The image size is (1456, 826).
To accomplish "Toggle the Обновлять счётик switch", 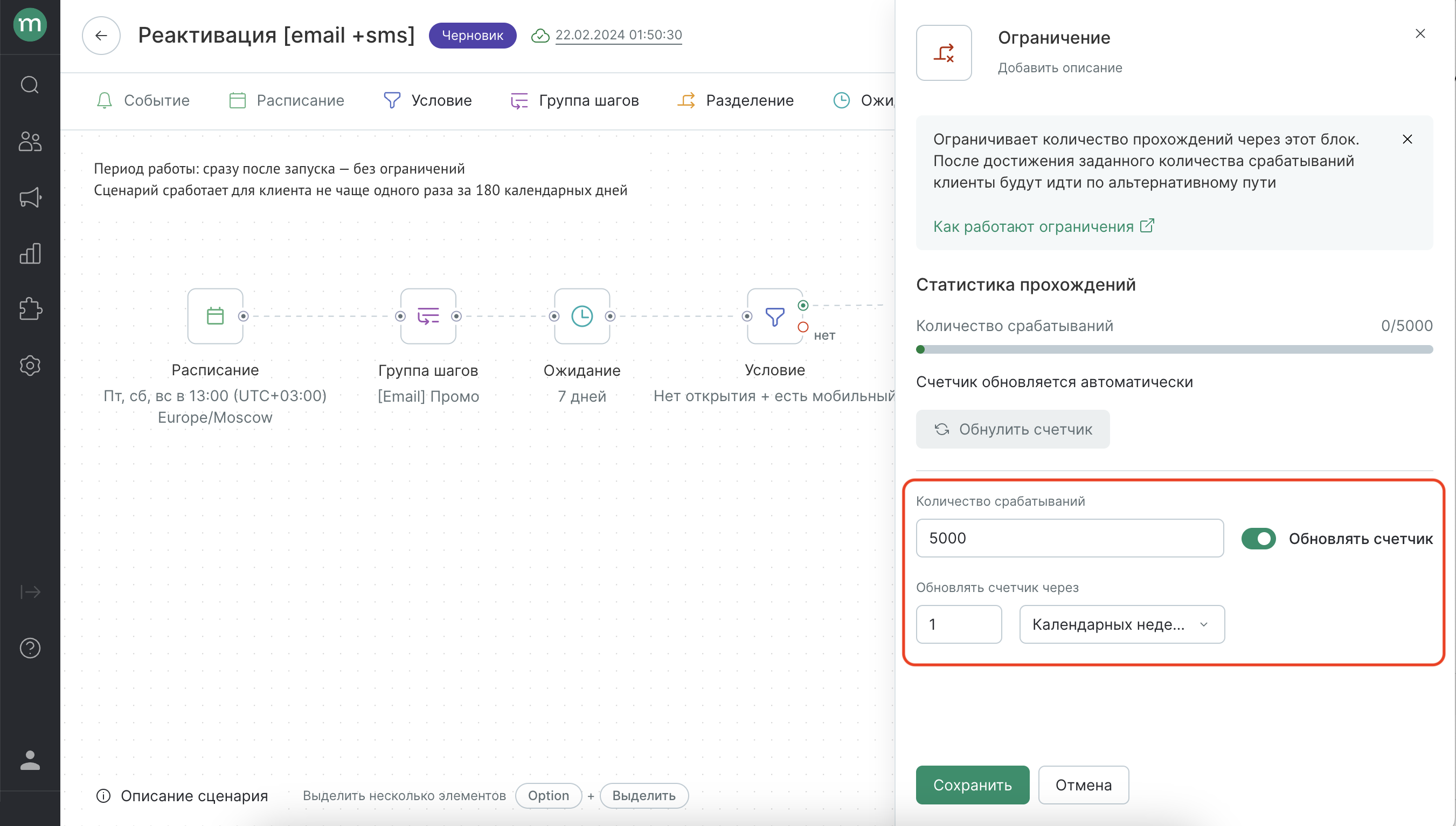I will click(1258, 538).
